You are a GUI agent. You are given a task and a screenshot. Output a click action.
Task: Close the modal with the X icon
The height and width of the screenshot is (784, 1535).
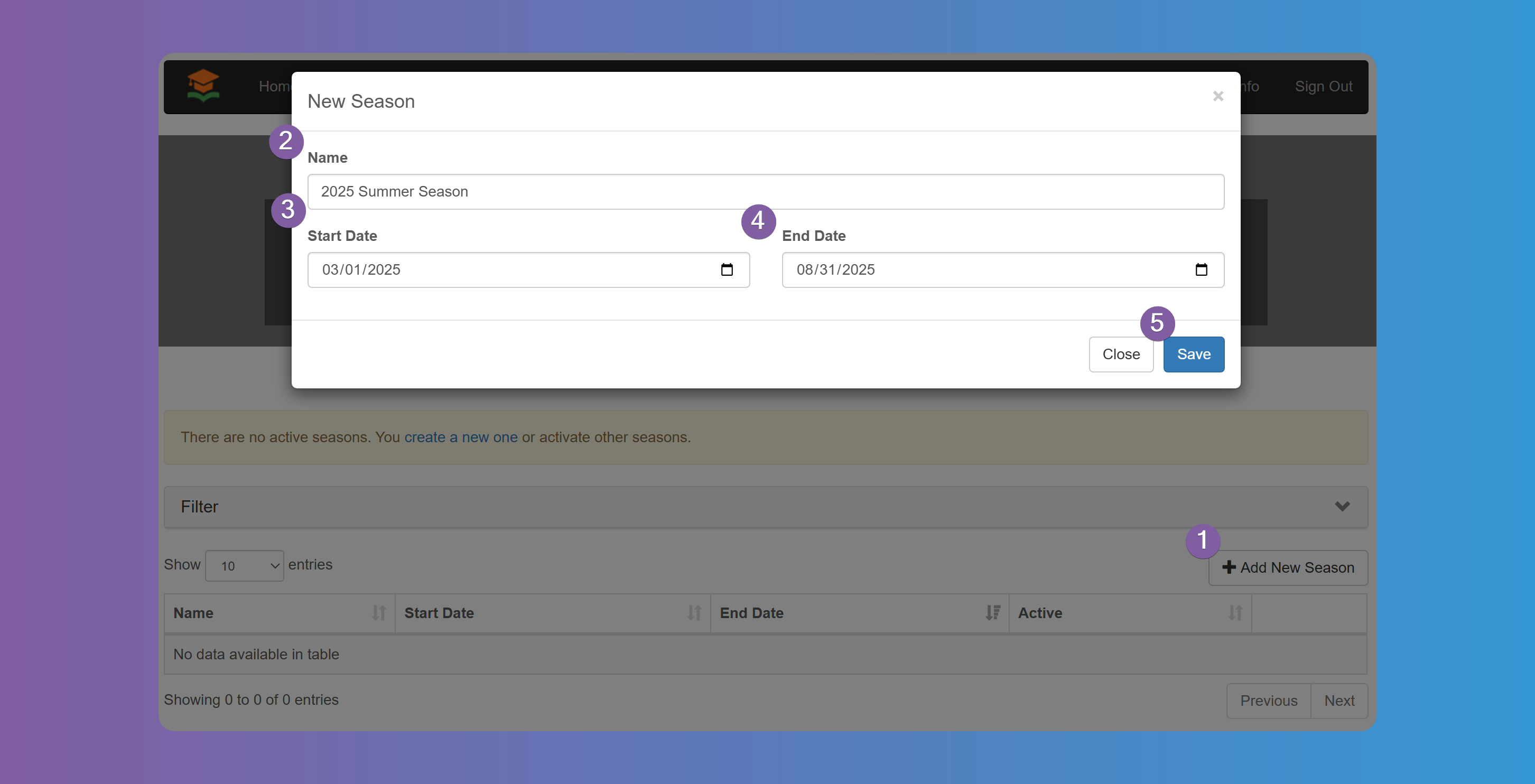click(1217, 97)
